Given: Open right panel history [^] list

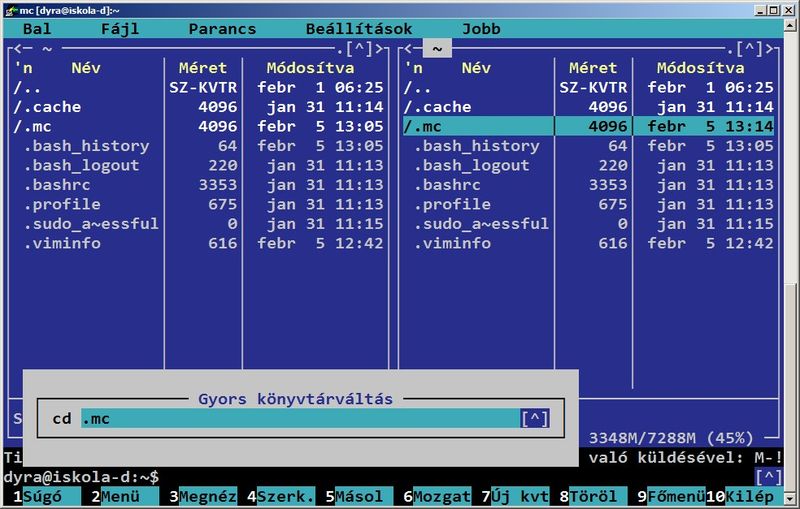Looking at the screenshot, I should point(750,49).
